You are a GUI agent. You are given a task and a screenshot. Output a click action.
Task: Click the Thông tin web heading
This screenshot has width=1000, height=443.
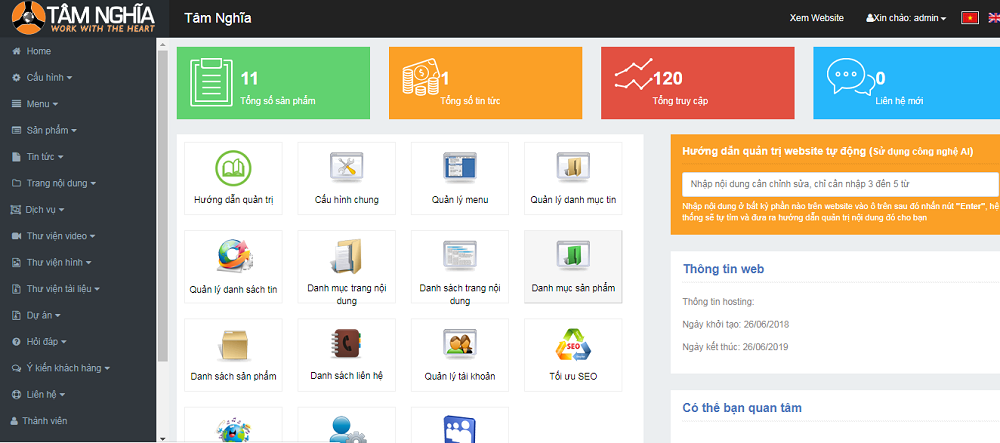coord(723,269)
